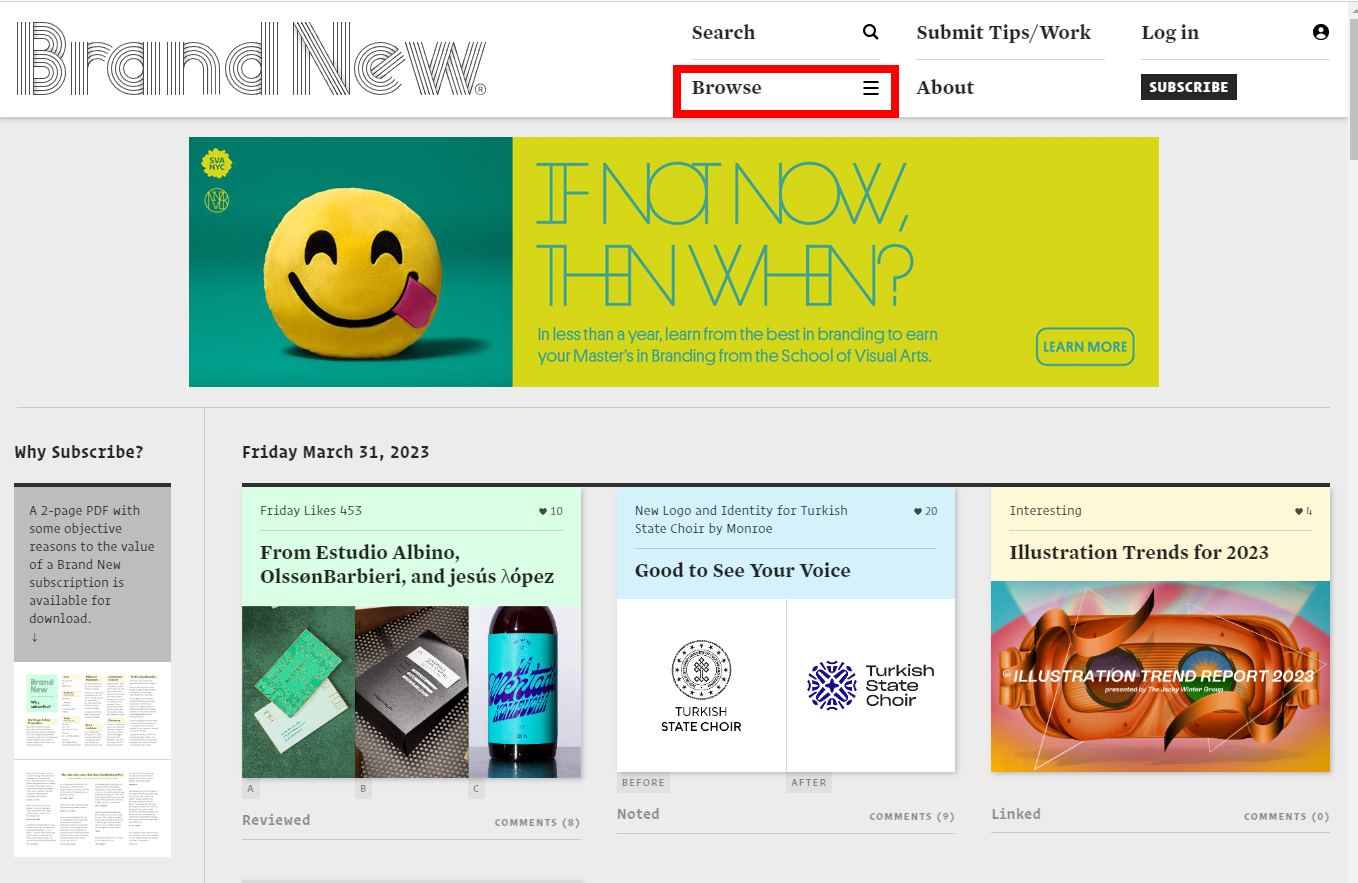Like the Illustration Trends heart icon

[x=1299, y=511]
